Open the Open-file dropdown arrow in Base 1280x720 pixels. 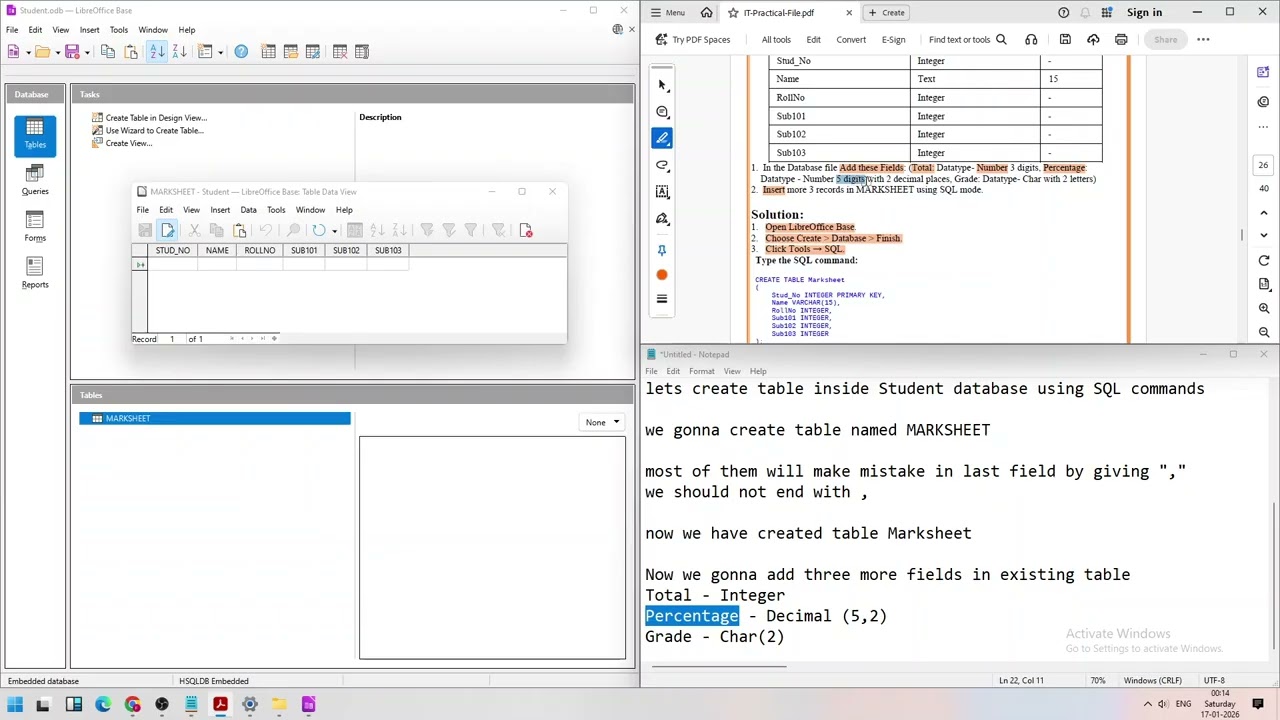tap(58, 52)
